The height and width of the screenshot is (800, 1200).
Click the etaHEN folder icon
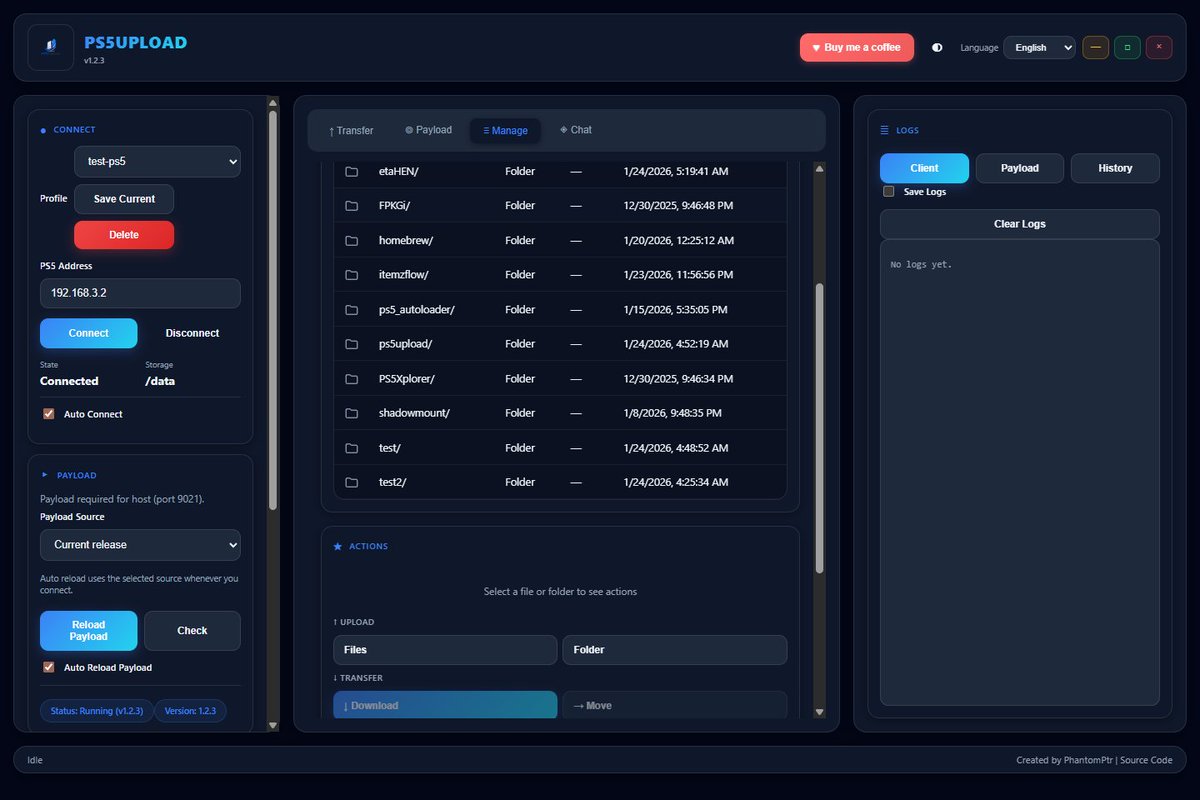point(351,172)
